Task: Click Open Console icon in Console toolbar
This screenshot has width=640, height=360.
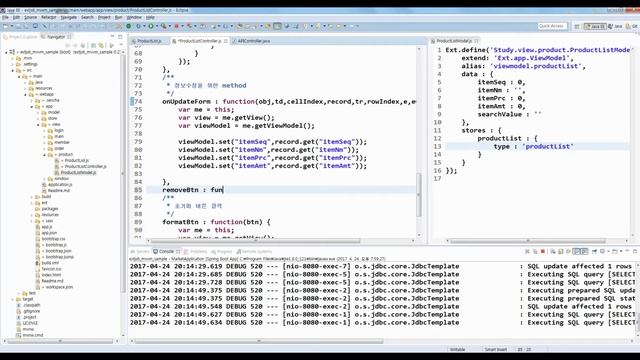Action: point(615,251)
